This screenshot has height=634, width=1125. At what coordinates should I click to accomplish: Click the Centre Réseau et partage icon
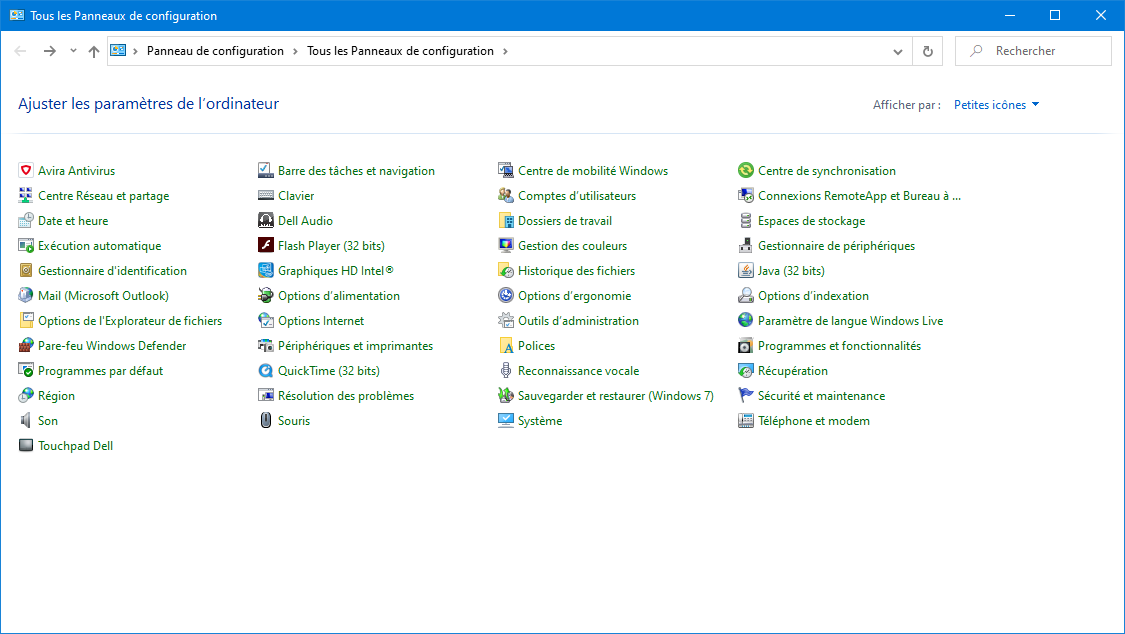point(26,195)
